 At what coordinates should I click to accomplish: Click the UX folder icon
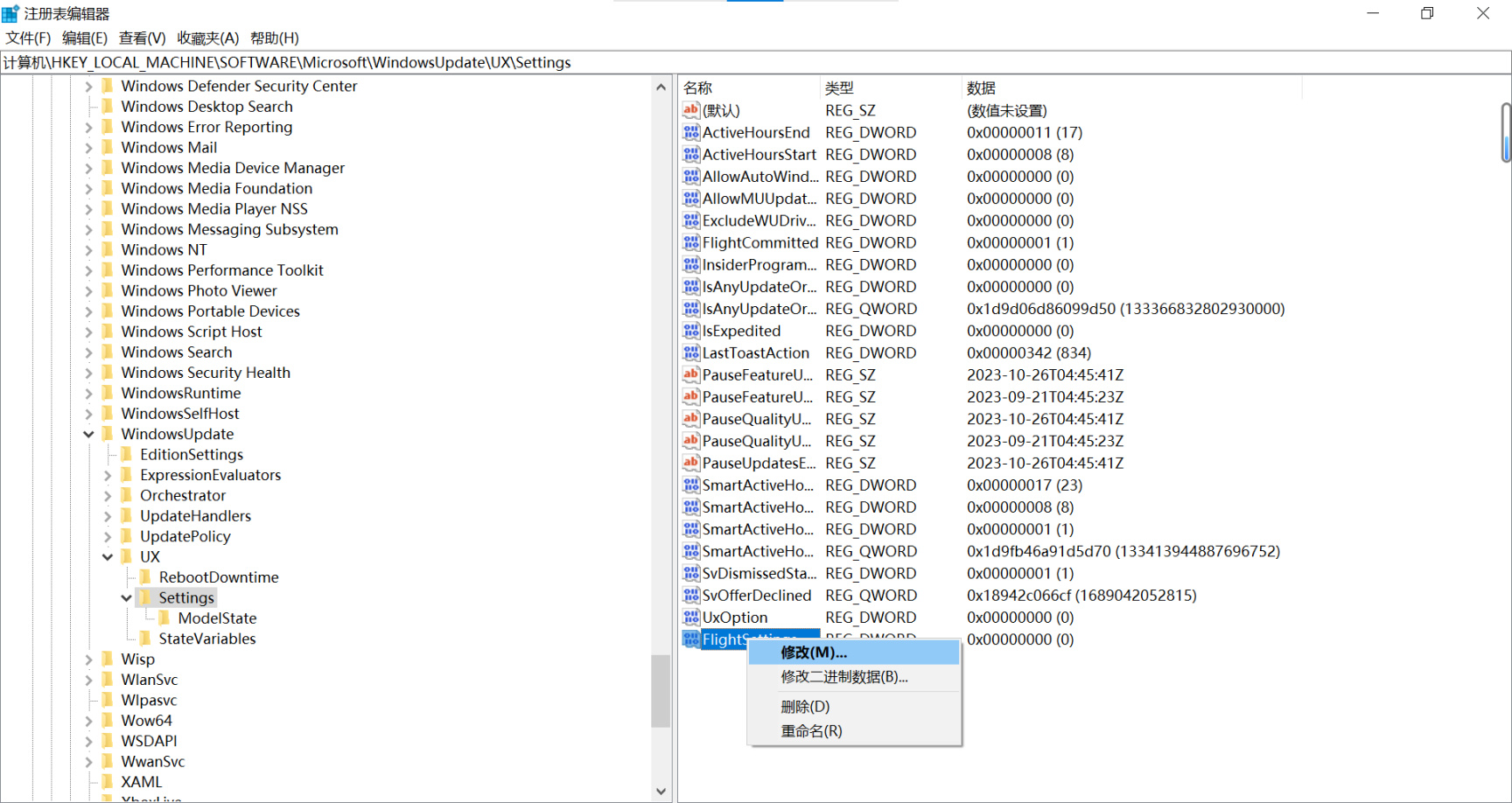[x=127, y=556]
